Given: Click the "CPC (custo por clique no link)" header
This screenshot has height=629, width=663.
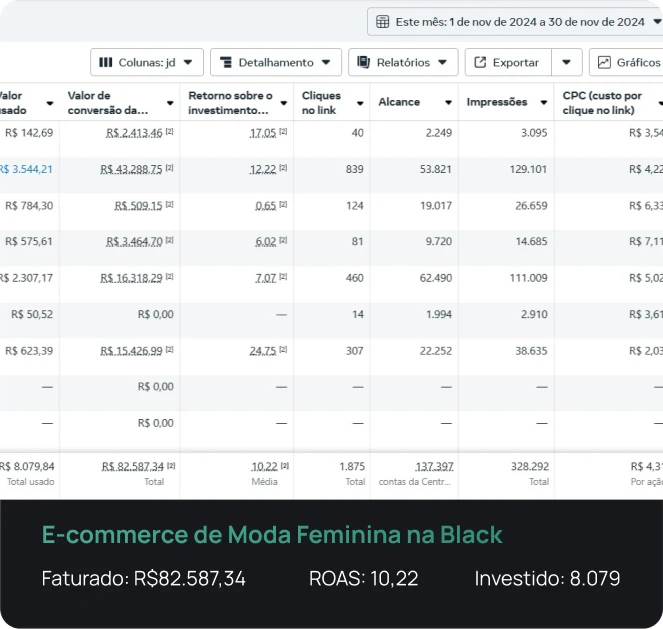Looking at the screenshot, I should 603,103.
